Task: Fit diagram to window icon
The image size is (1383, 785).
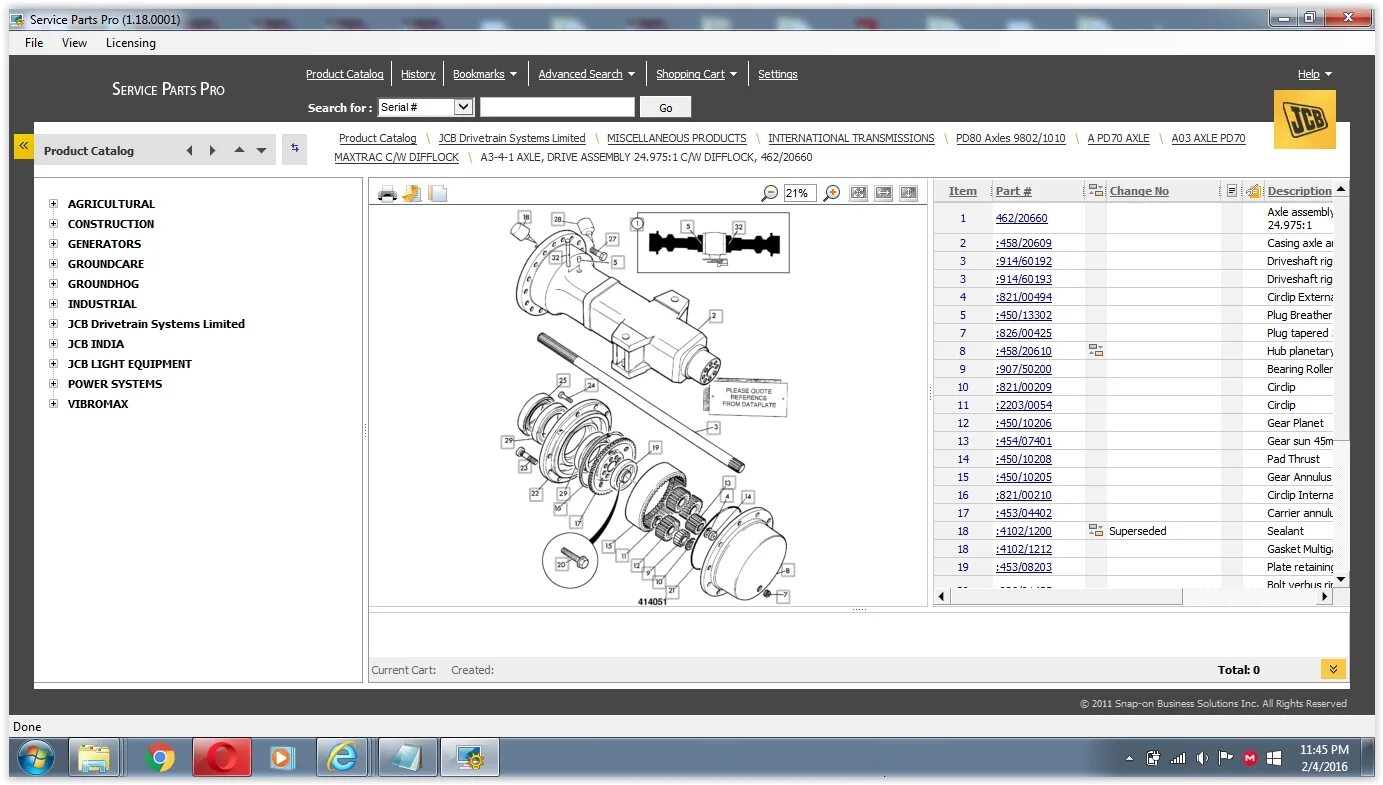Action: click(858, 193)
